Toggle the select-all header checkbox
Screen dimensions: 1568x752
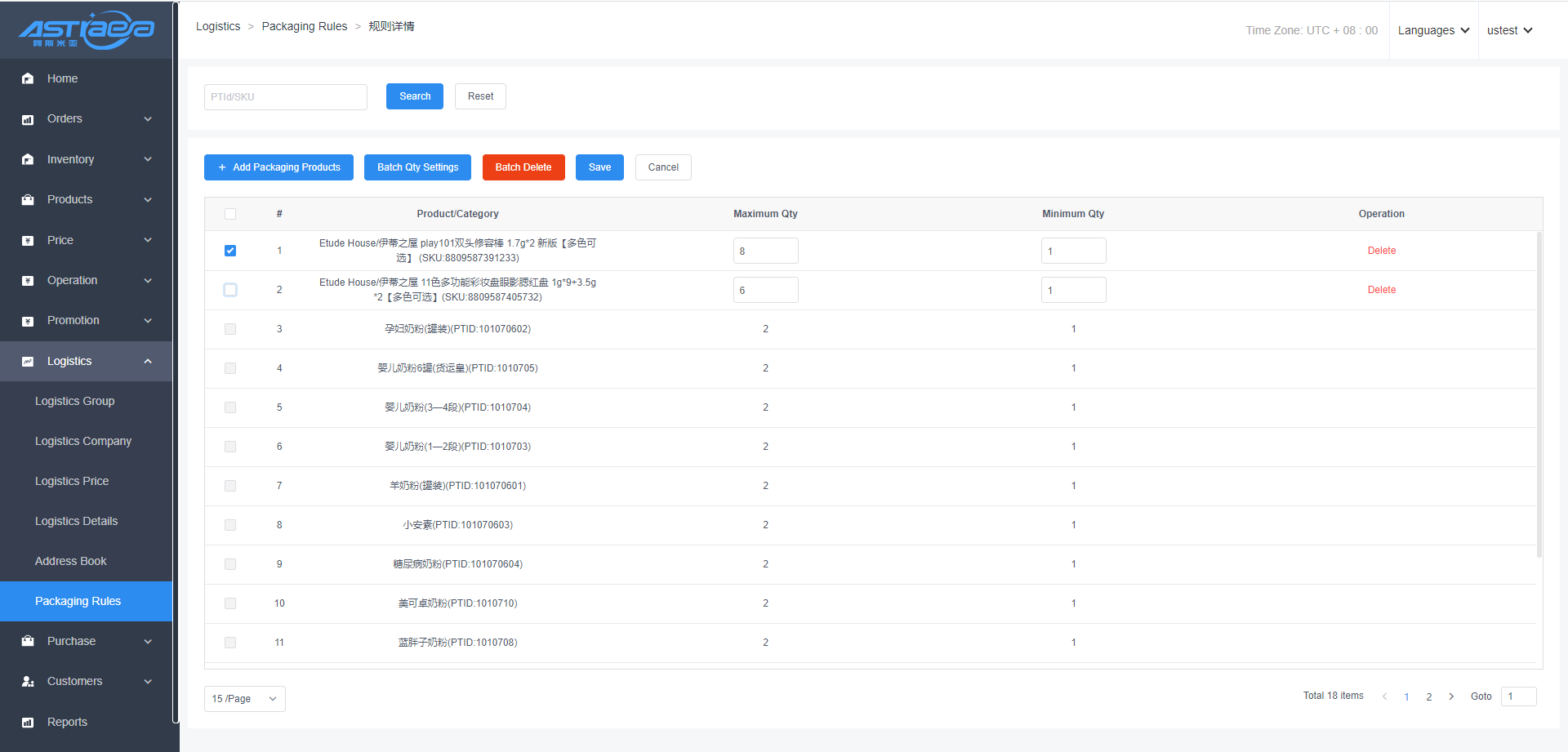click(x=230, y=214)
